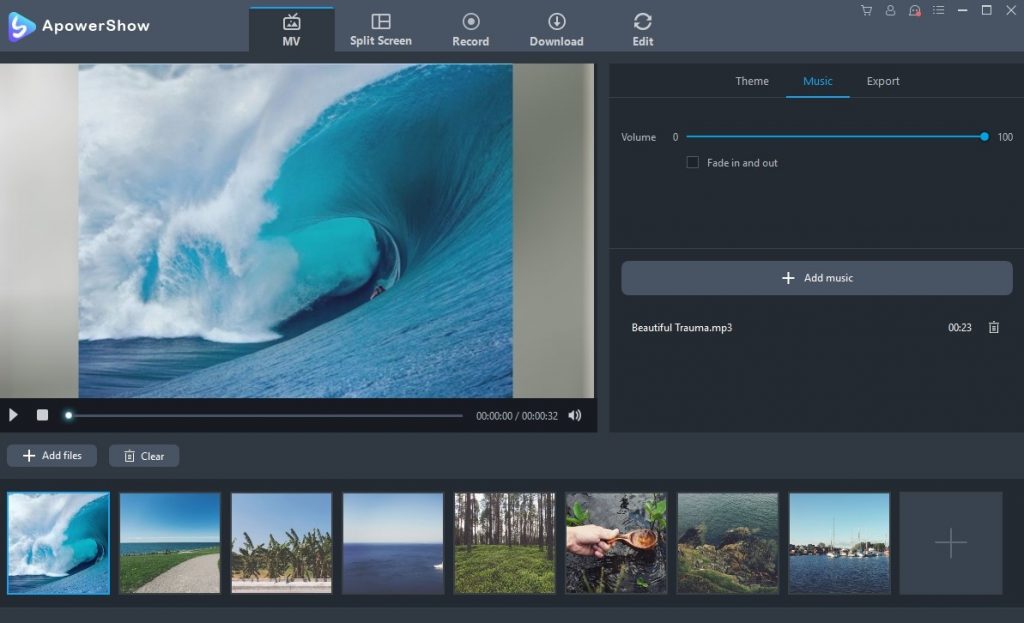Click the plus tile to add another photo
Viewport: 1024px width, 623px height.
click(950, 543)
